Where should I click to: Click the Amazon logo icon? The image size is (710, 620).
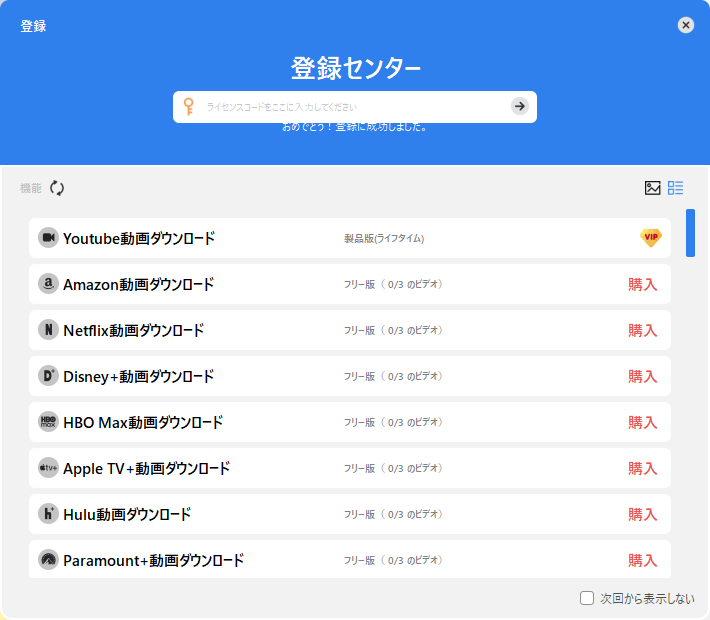tap(48, 284)
